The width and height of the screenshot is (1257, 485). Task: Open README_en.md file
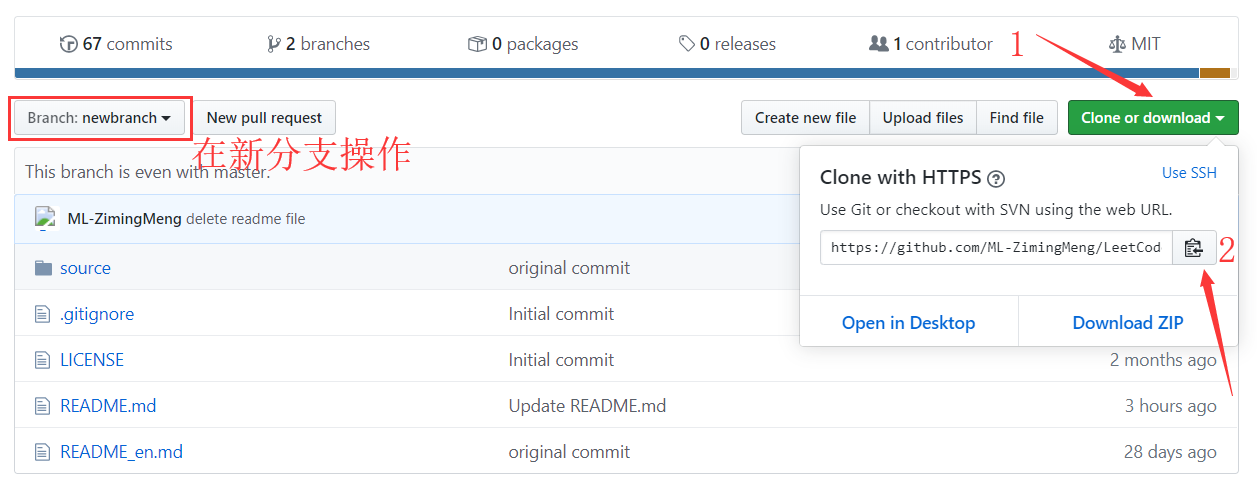(121, 451)
